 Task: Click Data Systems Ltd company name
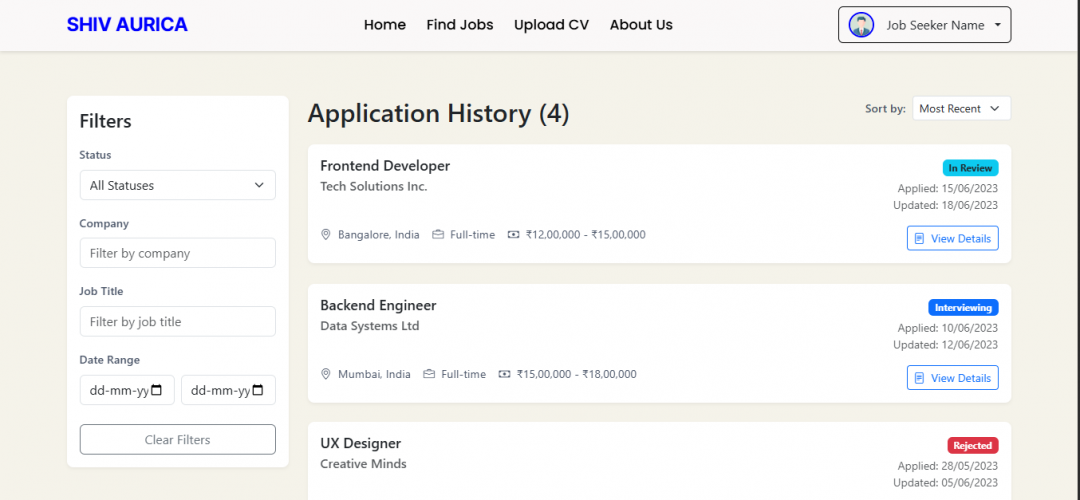370,326
